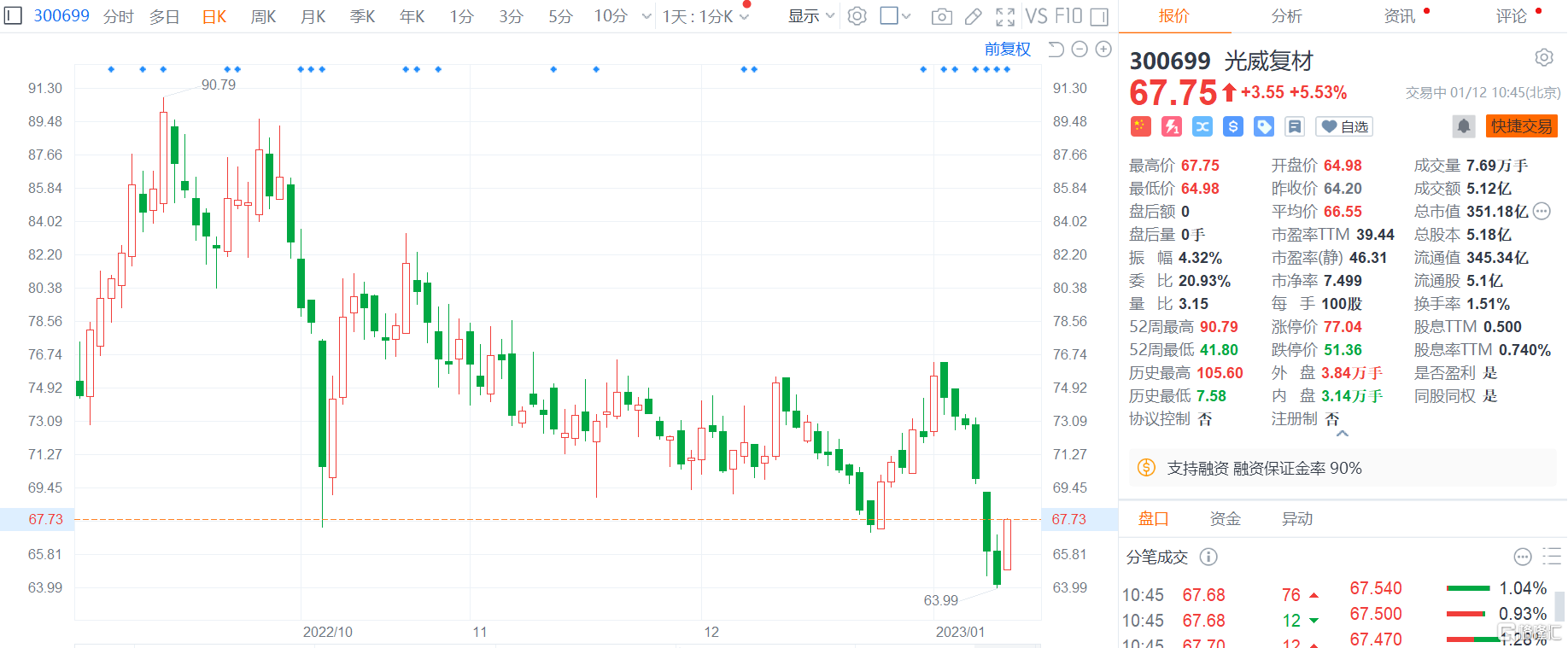Image resolution: width=1568 pixels, height=648 pixels.
Task: Open the 分笔成交 list view icon
Action: [1552, 557]
